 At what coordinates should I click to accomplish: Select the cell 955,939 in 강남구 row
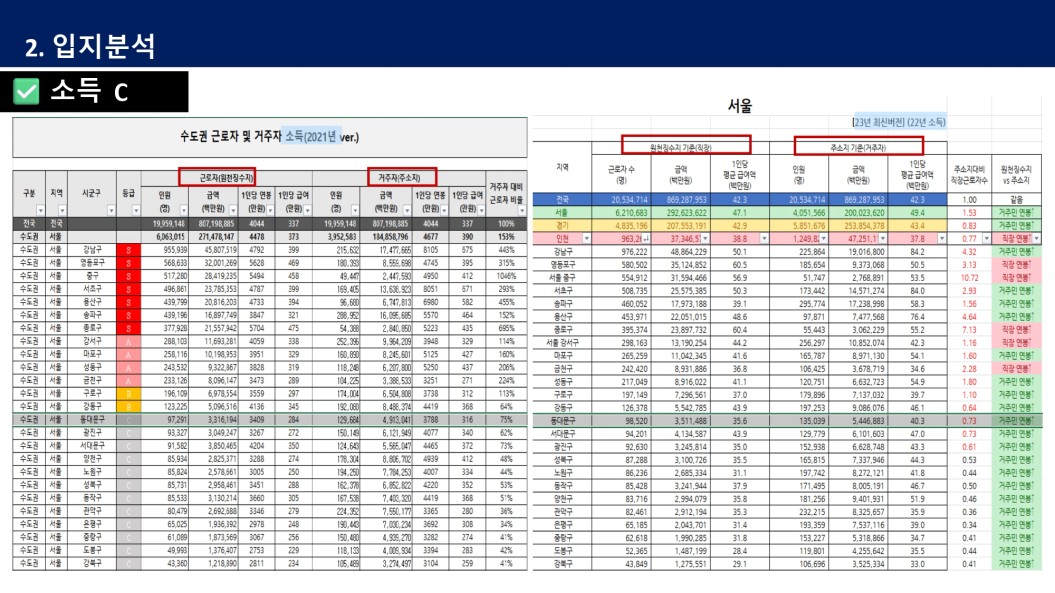pyautogui.click(x=165, y=250)
